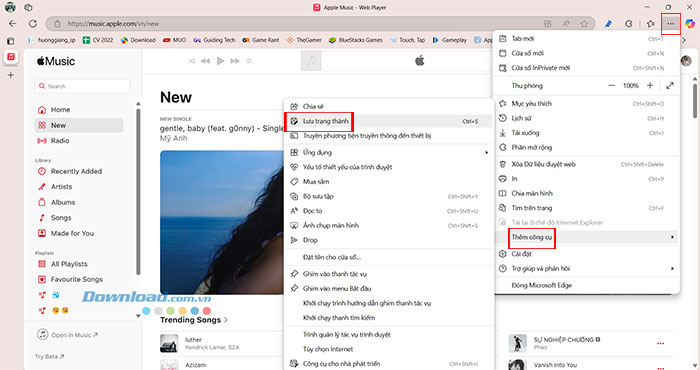The width and height of the screenshot is (700, 370).
Task: Open Cài đặt in the Edge menu
Action: [587, 254]
